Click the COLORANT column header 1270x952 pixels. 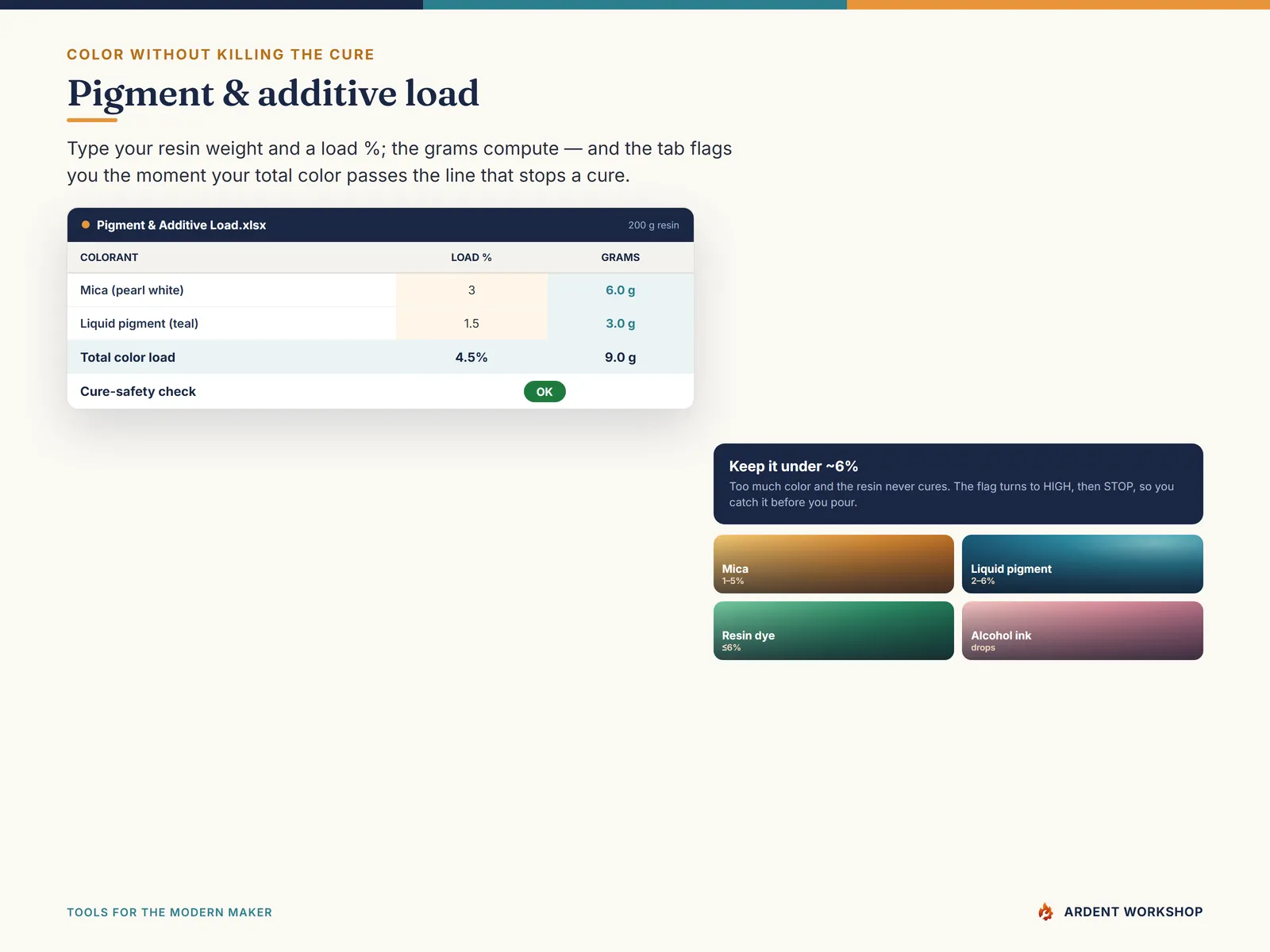pos(110,257)
